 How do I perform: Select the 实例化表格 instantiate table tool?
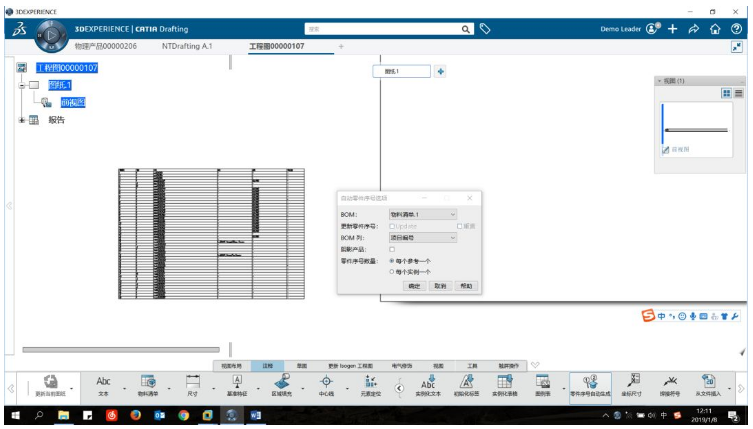[x=505, y=386]
